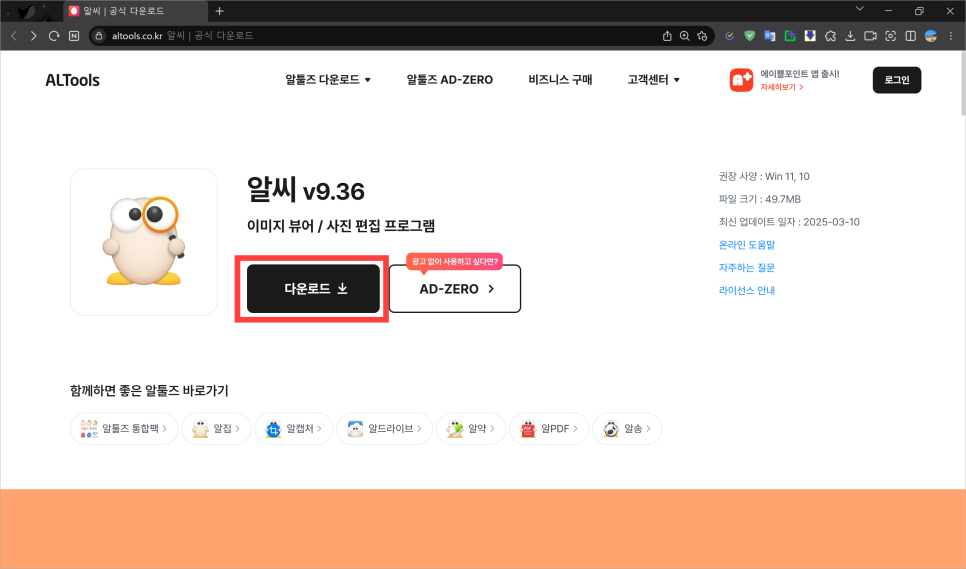
Task: Click the 로그인 button
Action: [896, 80]
